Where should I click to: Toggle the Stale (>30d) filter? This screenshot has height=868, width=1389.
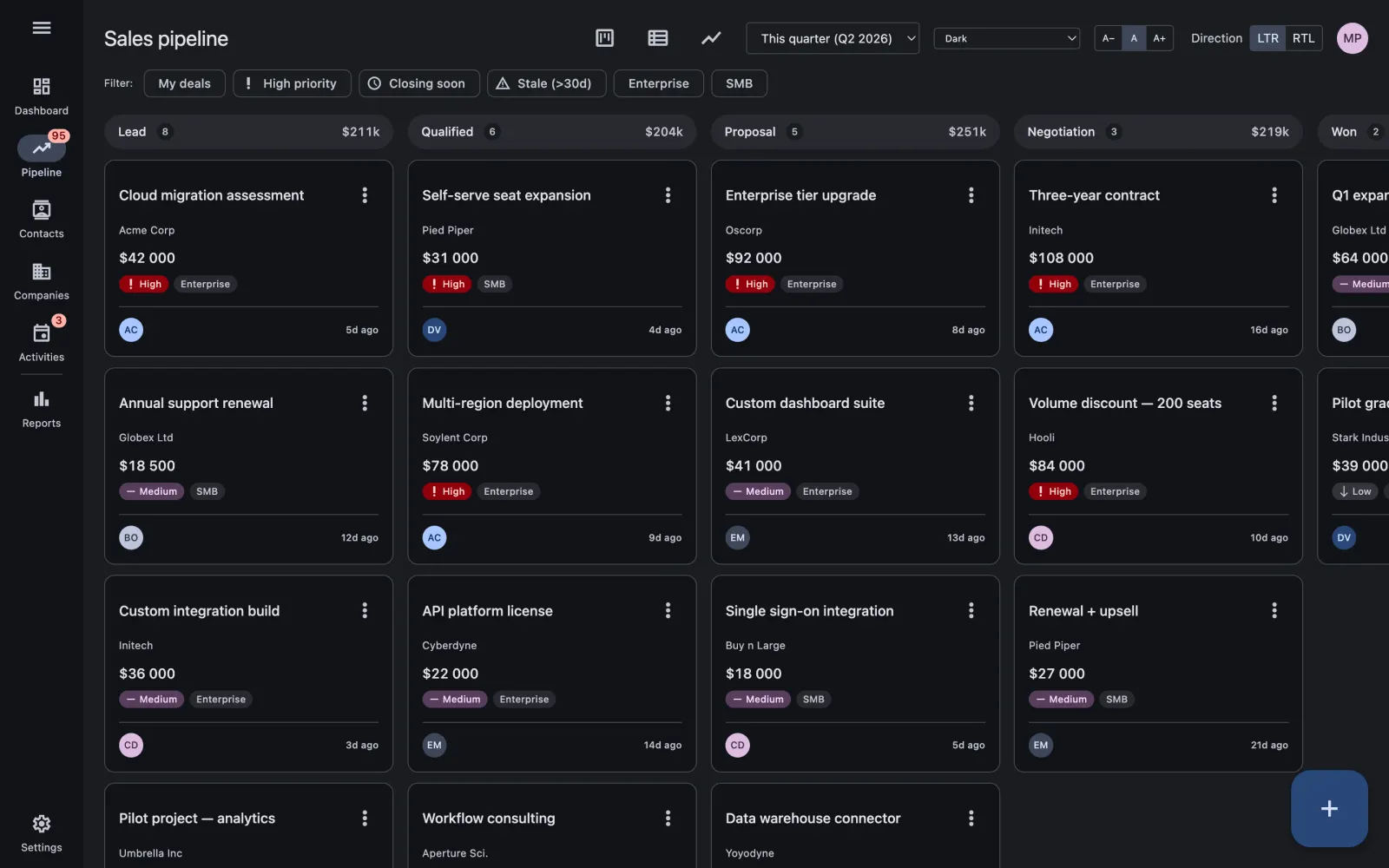click(547, 83)
